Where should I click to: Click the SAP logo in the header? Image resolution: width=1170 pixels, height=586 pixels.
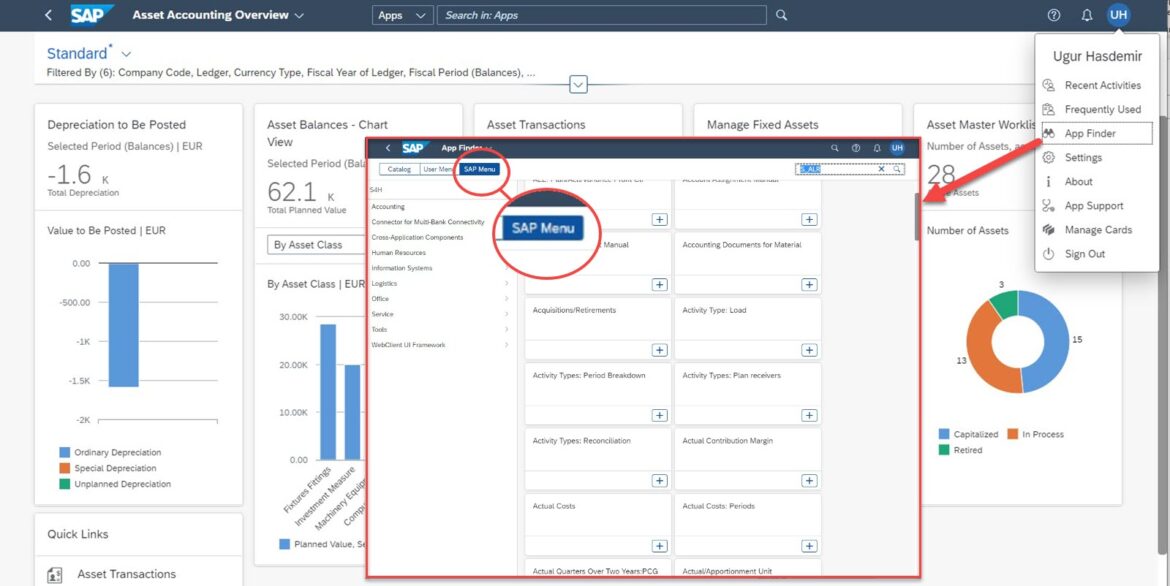92,15
